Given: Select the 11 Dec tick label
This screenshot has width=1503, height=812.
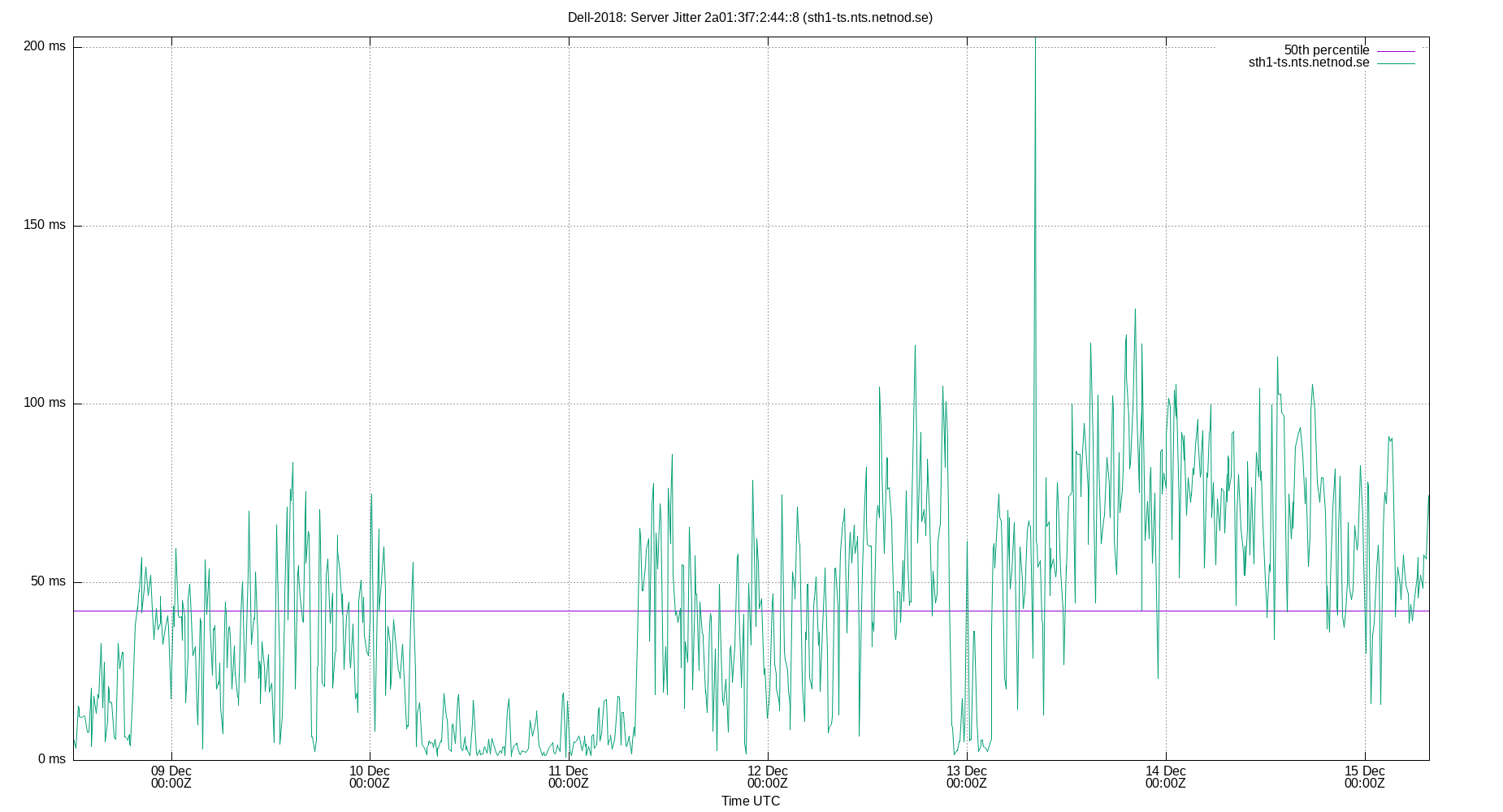Looking at the screenshot, I should [x=569, y=777].
